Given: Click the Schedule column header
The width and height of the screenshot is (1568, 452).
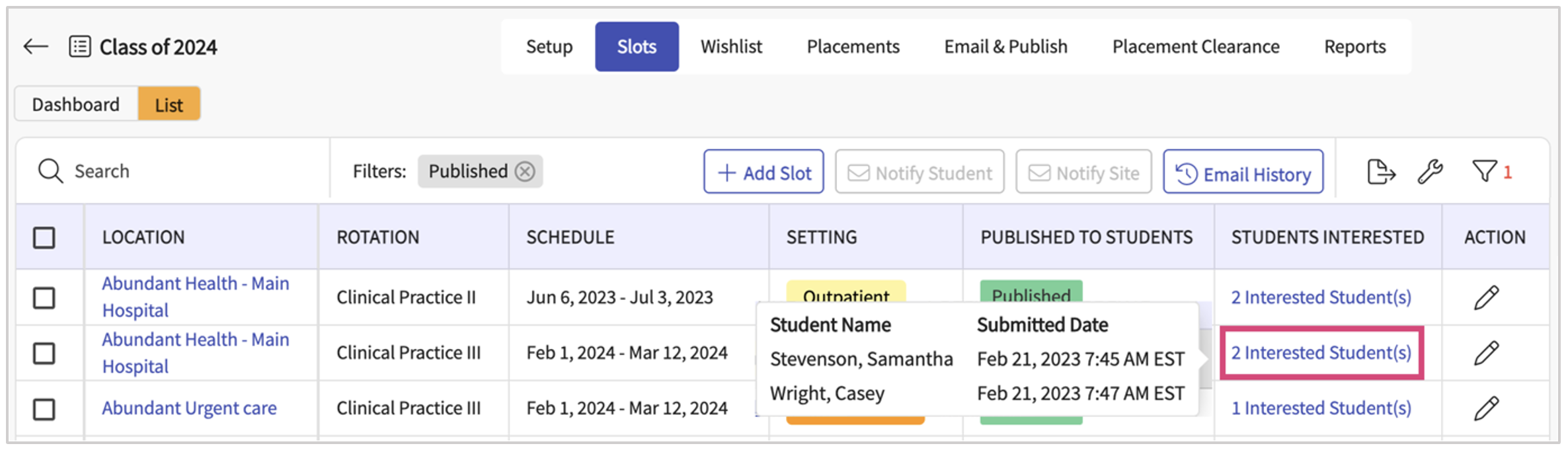Looking at the screenshot, I should (x=570, y=237).
